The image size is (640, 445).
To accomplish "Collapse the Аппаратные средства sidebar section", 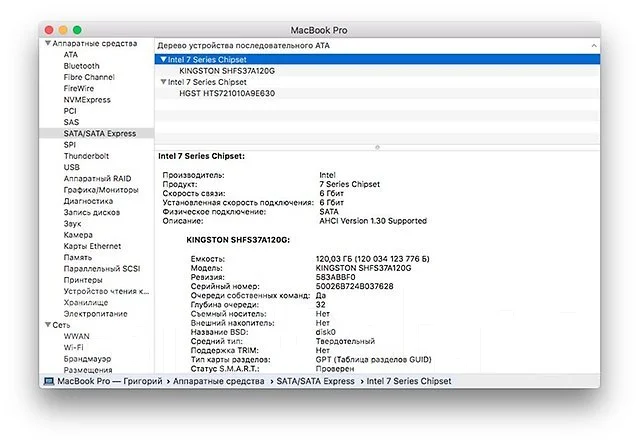I will 48,43.
